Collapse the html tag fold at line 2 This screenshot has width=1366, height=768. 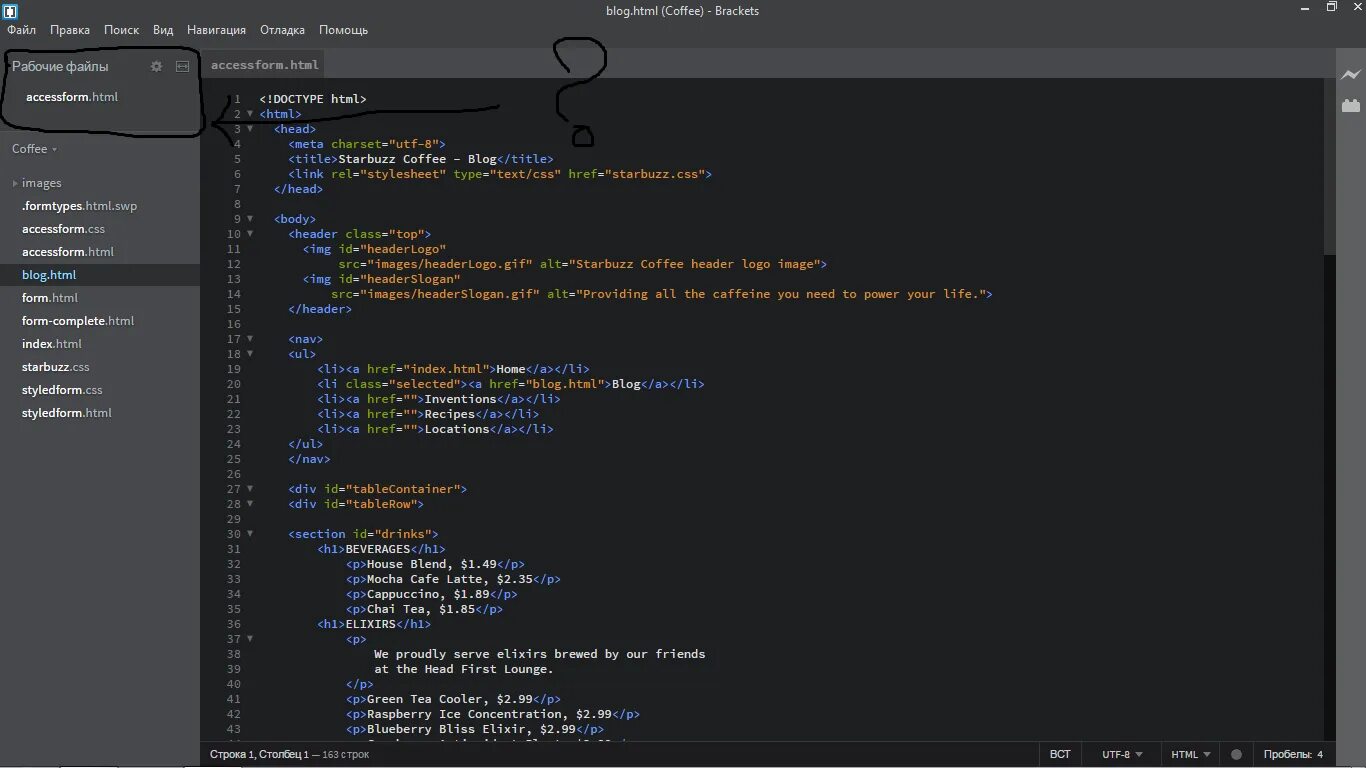(250, 114)
